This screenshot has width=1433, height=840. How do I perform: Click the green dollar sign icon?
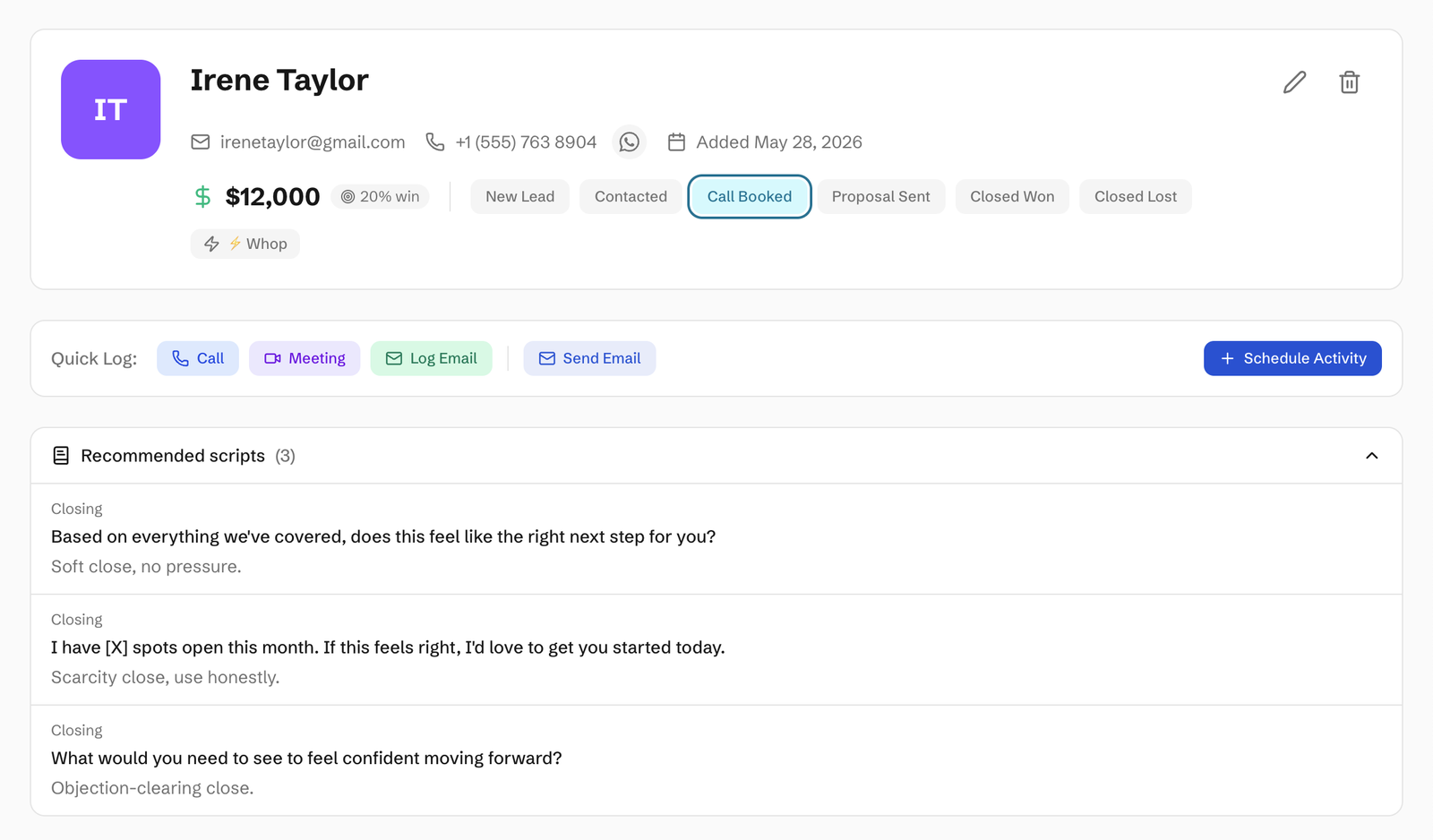point(202,197)
